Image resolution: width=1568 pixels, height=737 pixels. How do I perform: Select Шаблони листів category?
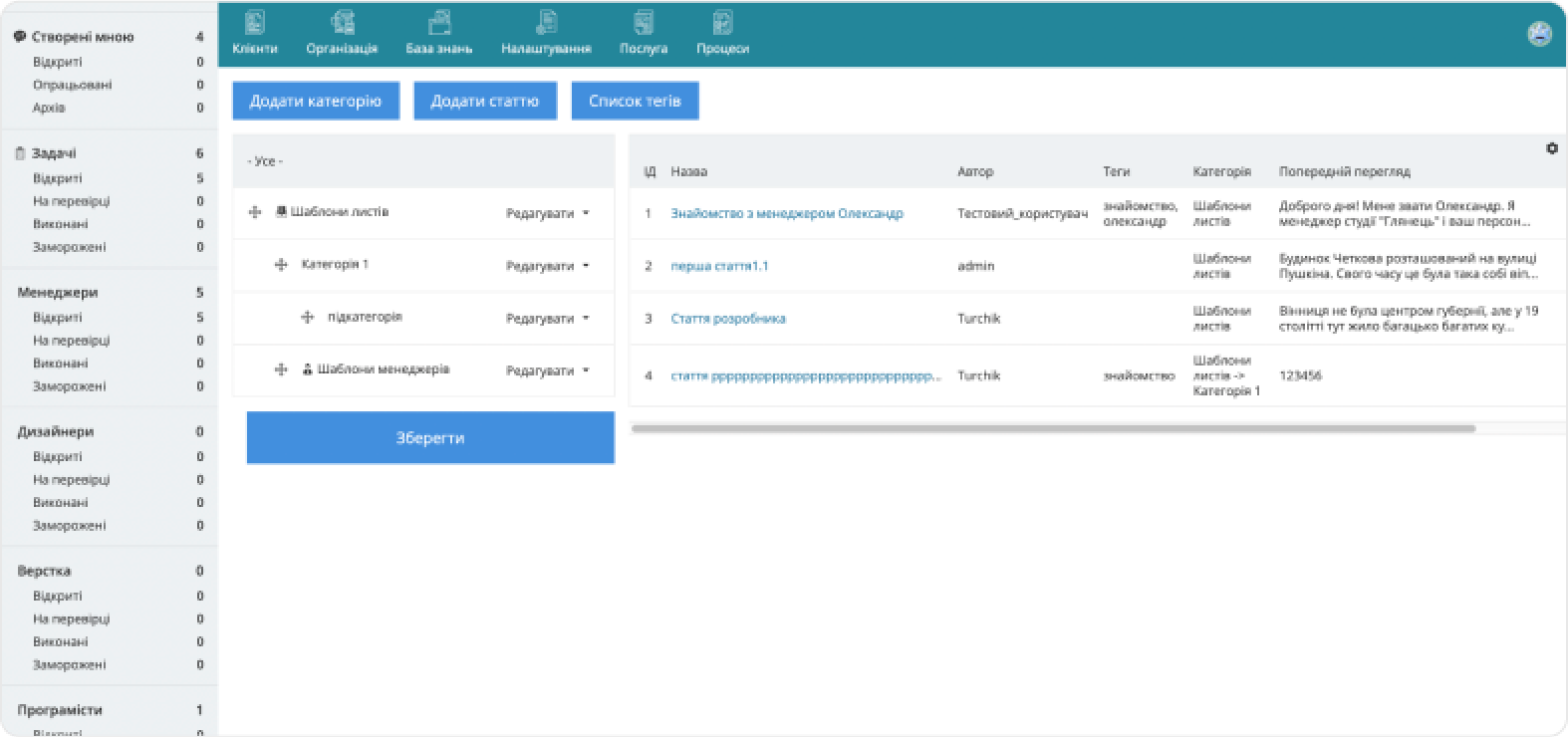pos(340,212)
